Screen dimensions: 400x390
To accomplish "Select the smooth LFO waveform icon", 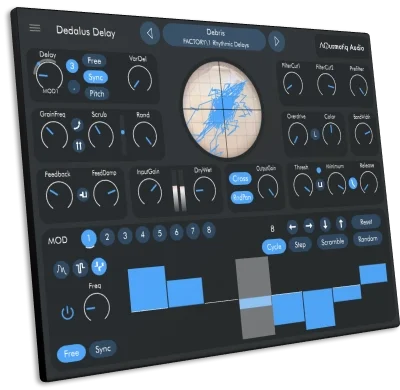I will [x=61, y=269].
